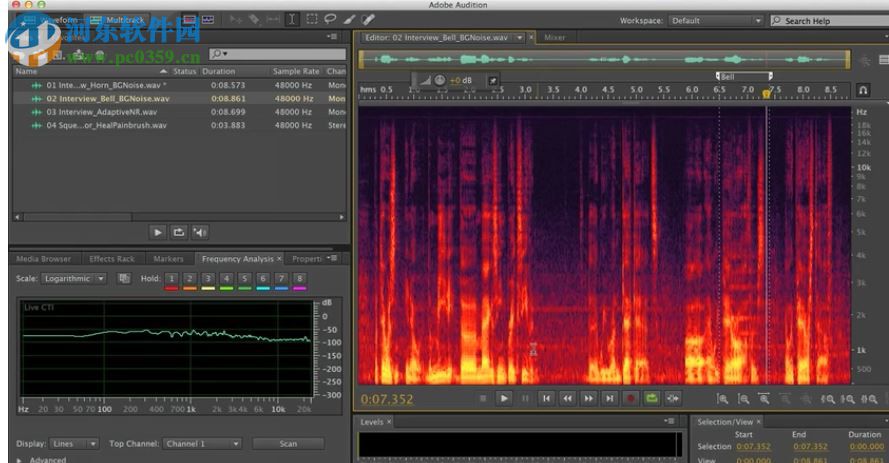Toggle Hold button 1 in Frequency Analysis
The width and height of the screenshot is (889, 463).
coord(171,279)
